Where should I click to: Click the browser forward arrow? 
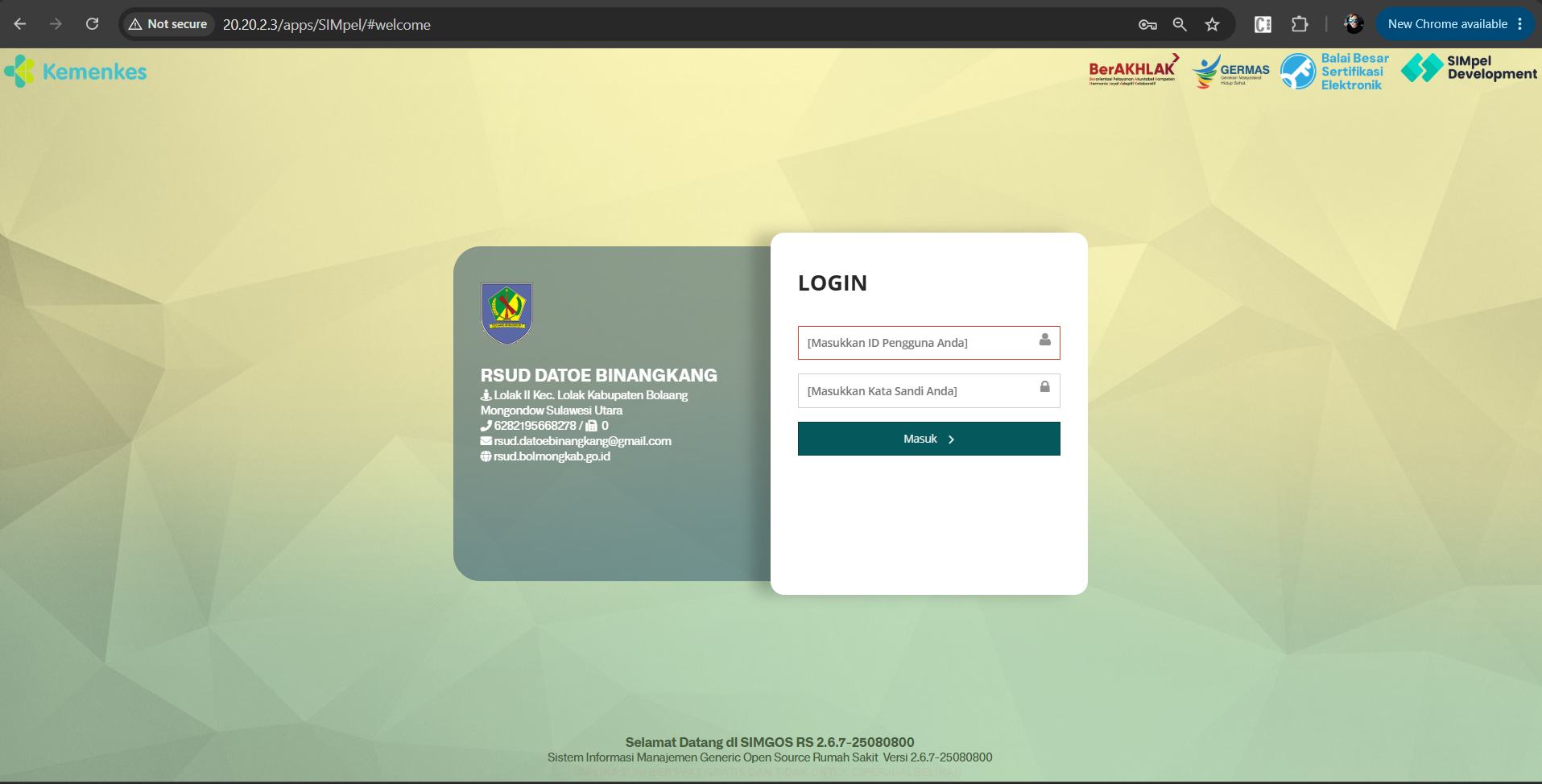click(56, 24)
